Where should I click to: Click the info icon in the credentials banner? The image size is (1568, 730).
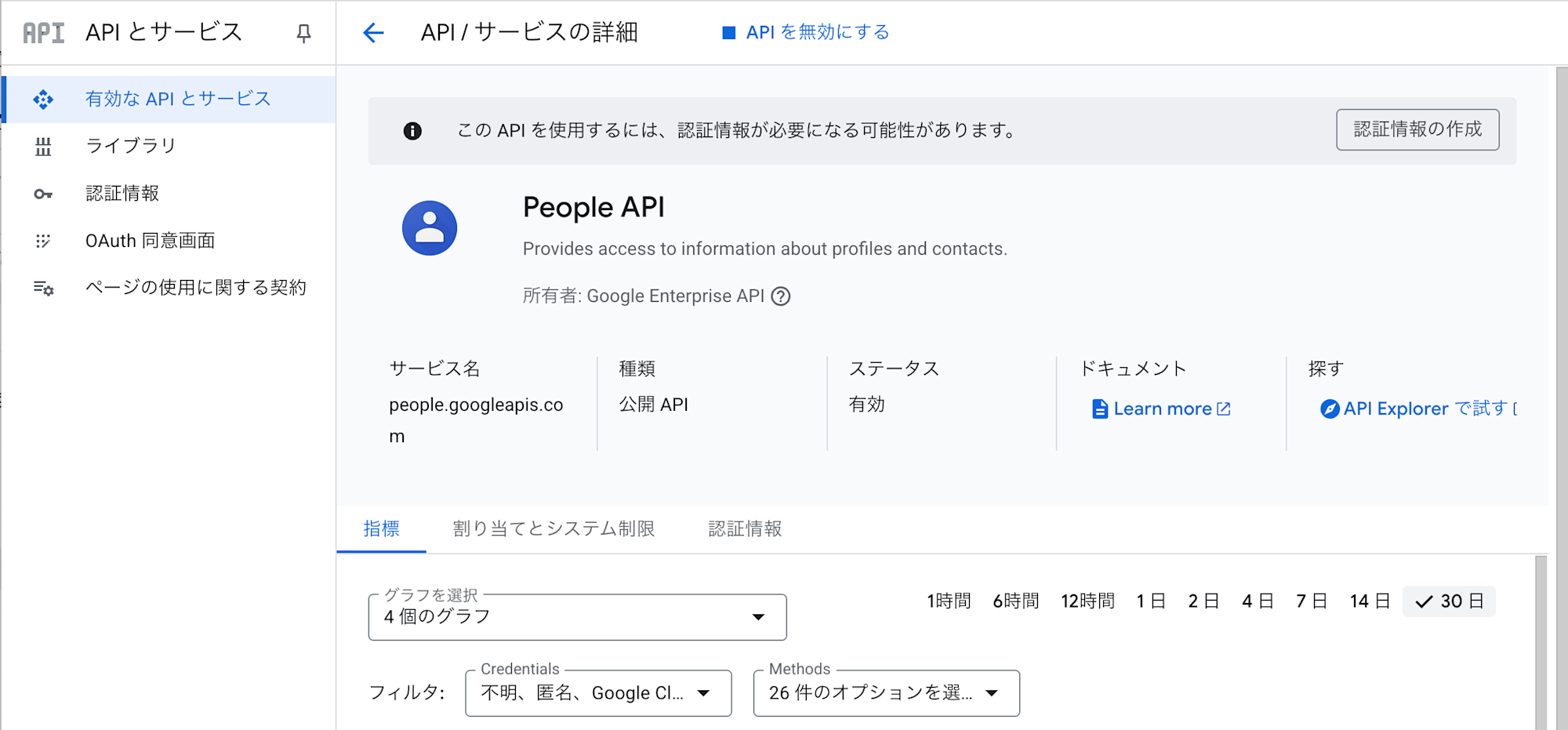tap(412, 131)
